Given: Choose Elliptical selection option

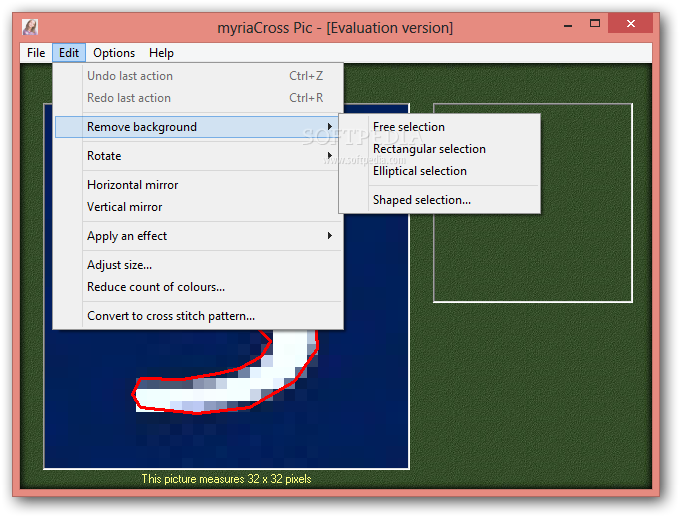Looking at the screenshot, I should click(439, 171).
